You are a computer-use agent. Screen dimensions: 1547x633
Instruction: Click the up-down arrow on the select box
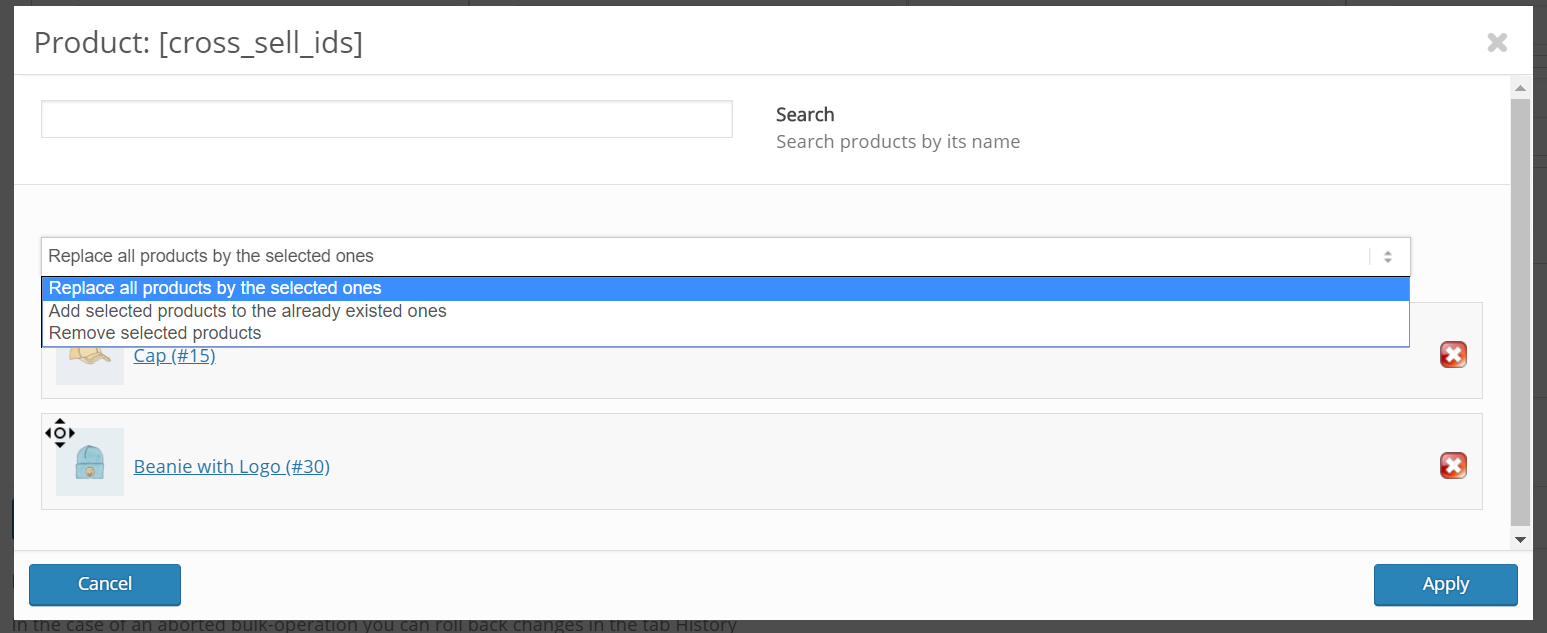point(1388,257)
